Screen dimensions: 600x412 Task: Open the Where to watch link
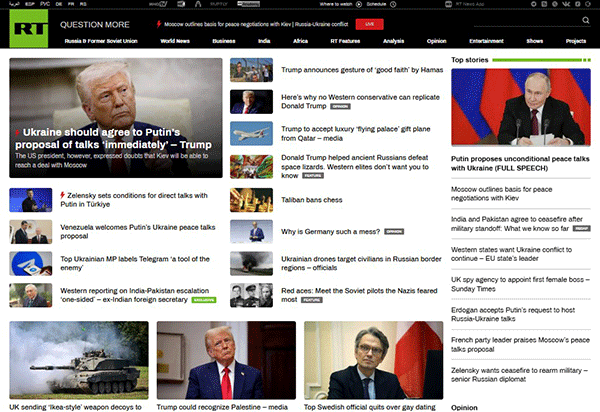click(x=336, y=4)
